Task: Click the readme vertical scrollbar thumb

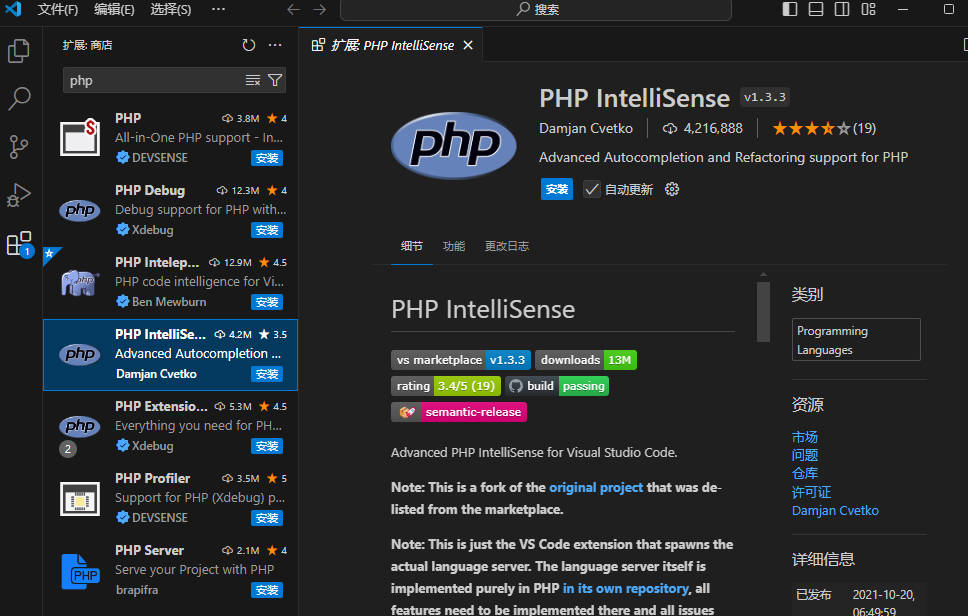Action: tap(764, 312)
